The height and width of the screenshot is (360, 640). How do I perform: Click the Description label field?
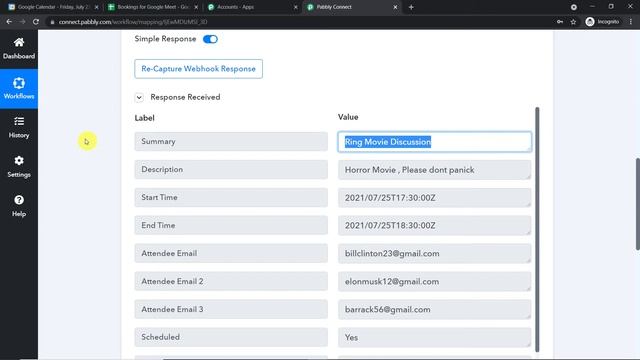[x=231, y=169]
